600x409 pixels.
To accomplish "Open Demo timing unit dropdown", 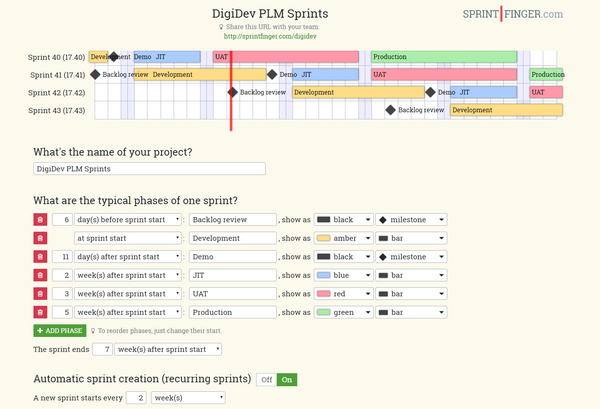I will [128, 257].
